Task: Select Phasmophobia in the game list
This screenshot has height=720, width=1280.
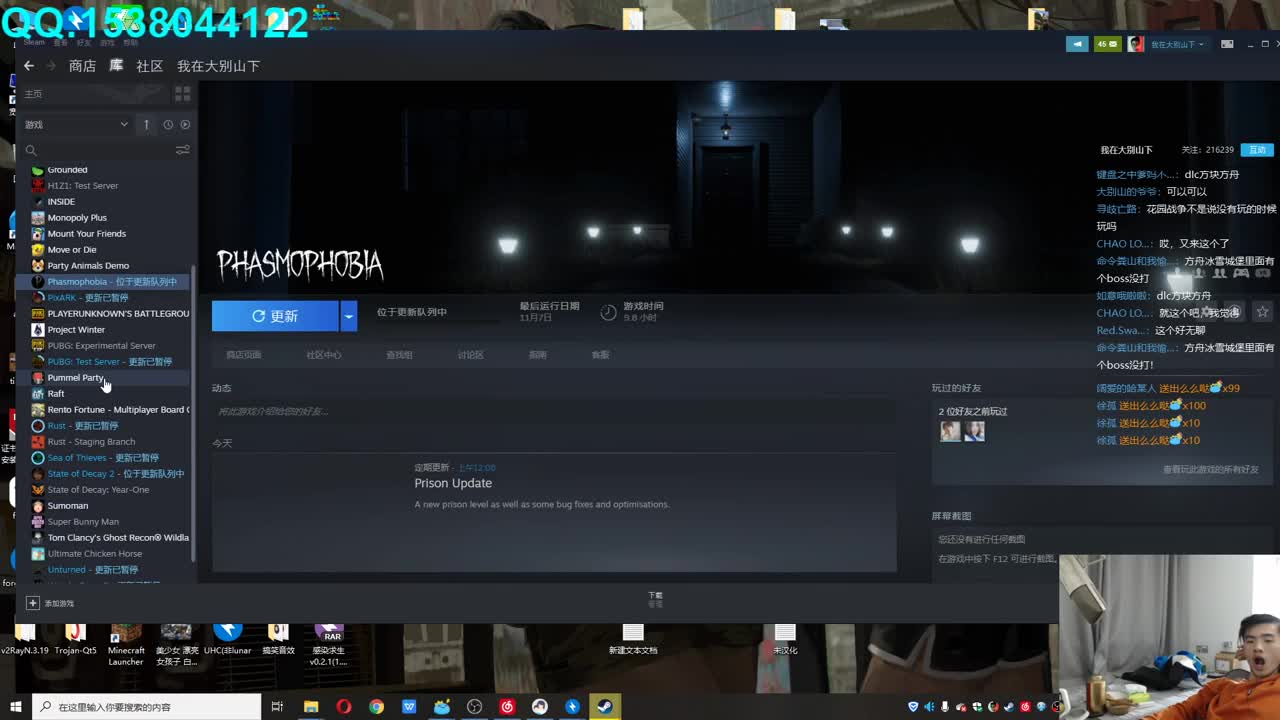Action: 105,282
